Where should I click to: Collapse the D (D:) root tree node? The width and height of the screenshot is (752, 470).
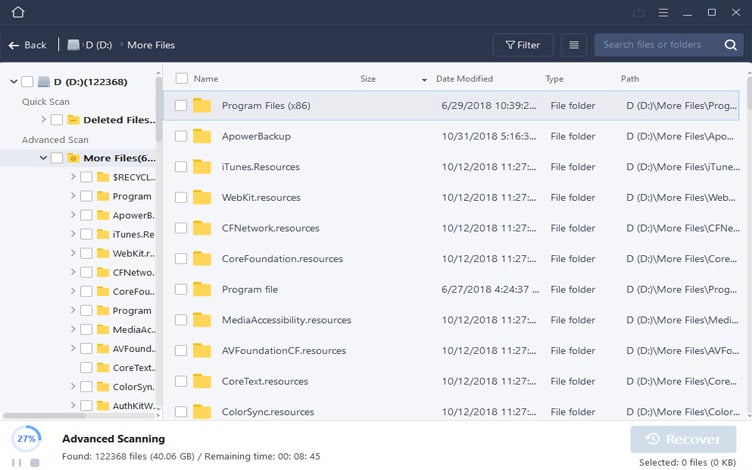[12, 82]
